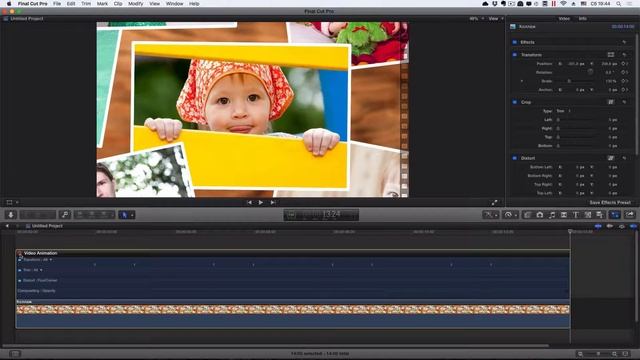Activate Transform onscreen controls icon

[611, 55]
